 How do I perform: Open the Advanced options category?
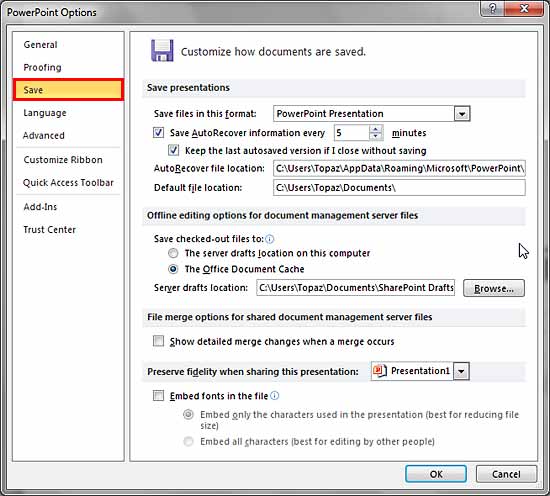(x=43, y=135)
